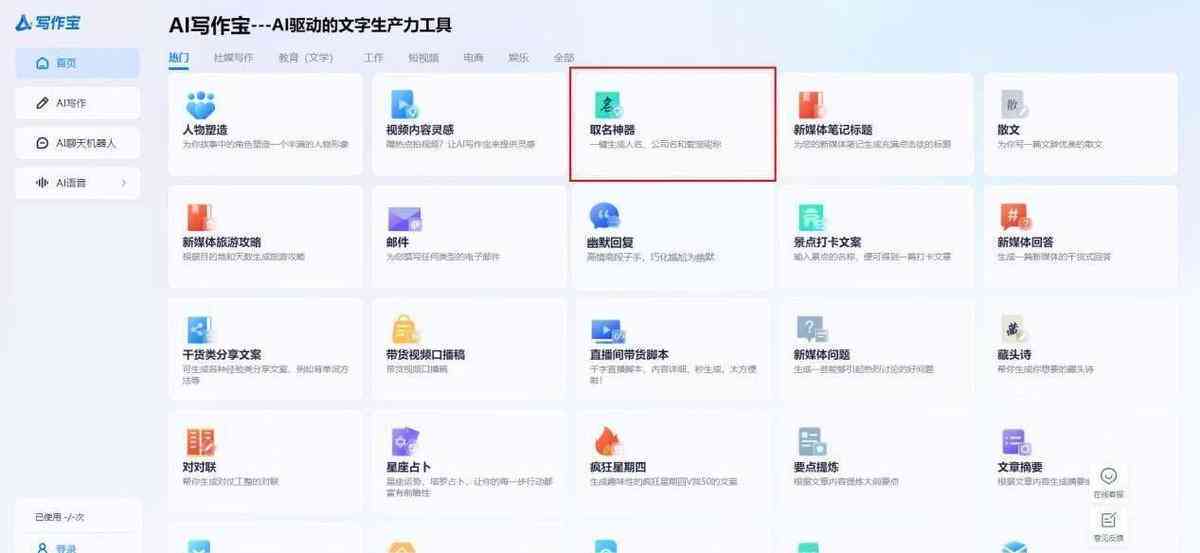
Task: Open 在线客服 online support chat
Action: 1108,481
